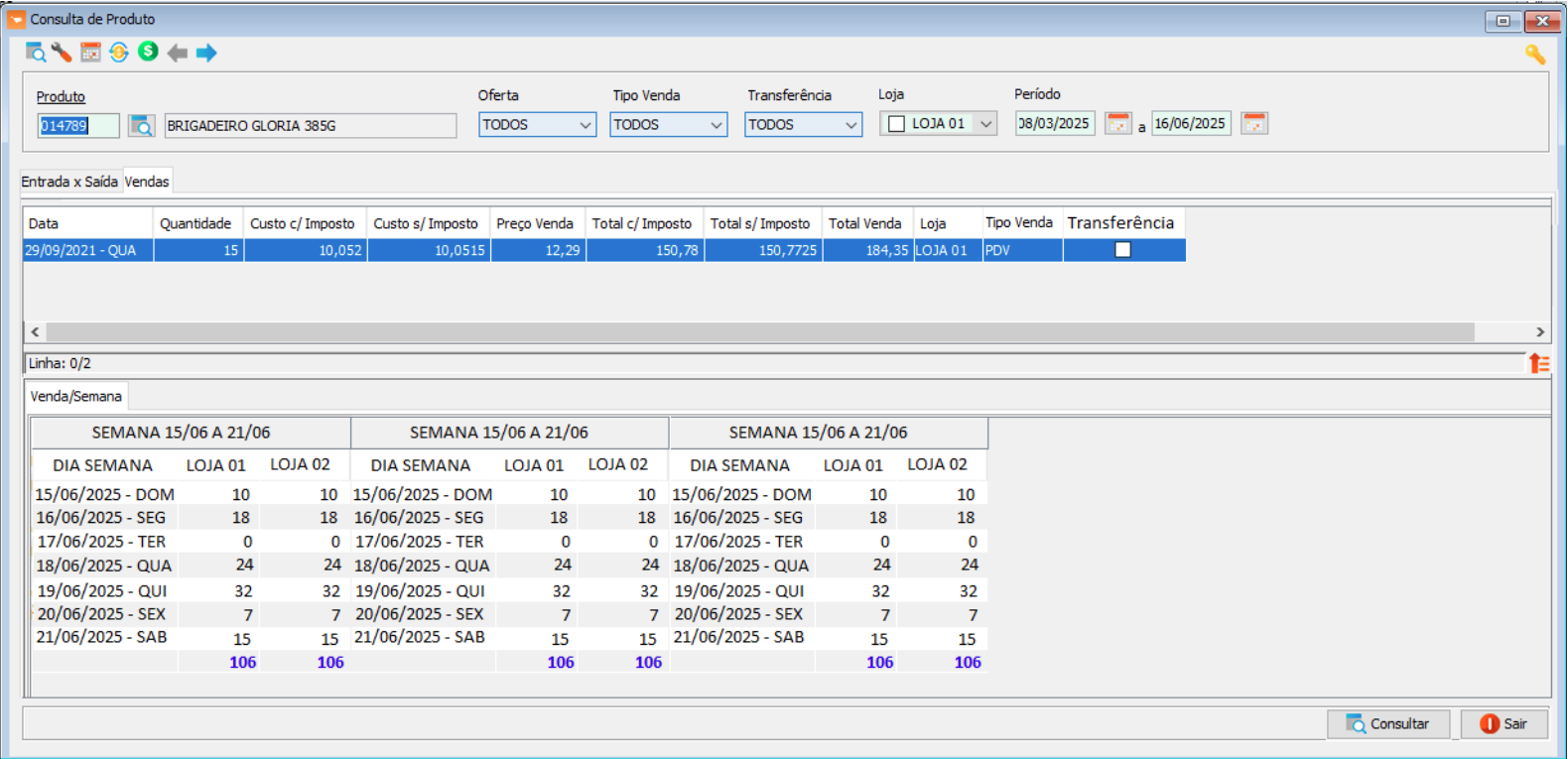Viewport: 1568px width, 759px height.
Task: Open calendar picker for period start date
Action: click(x=1118, y=124)
